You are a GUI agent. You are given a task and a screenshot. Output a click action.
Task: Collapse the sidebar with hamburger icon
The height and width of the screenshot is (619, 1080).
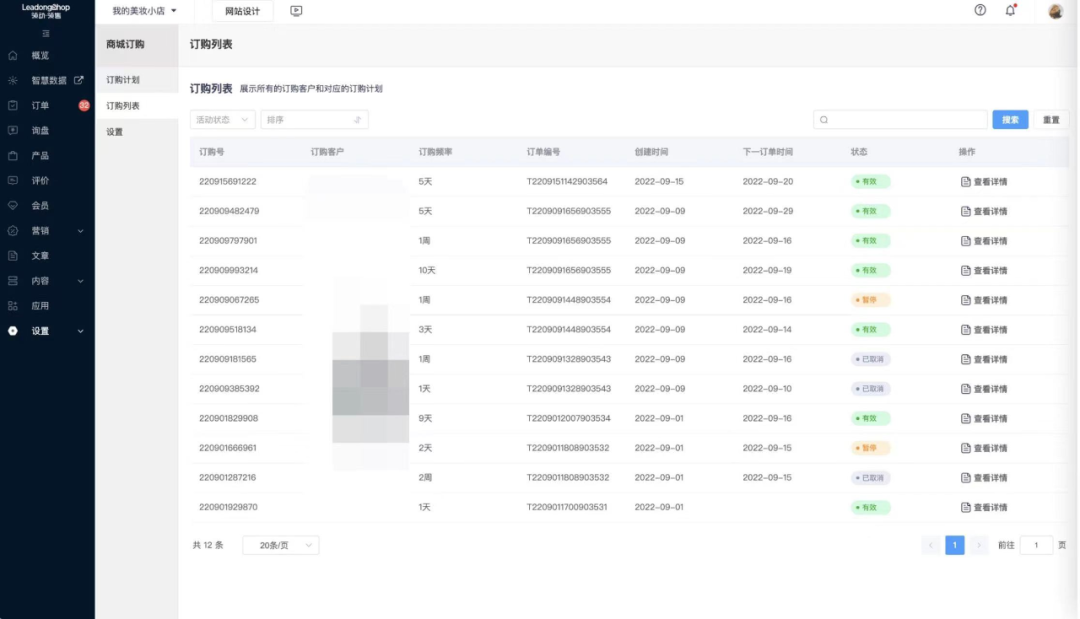click(x=46, y=34)
